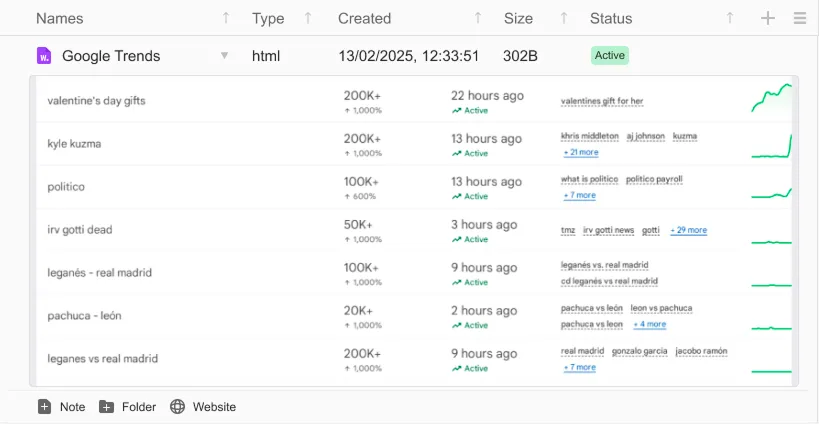Open 'aj johnson' related query
The image size is (819, 424).
coord(646,136)
